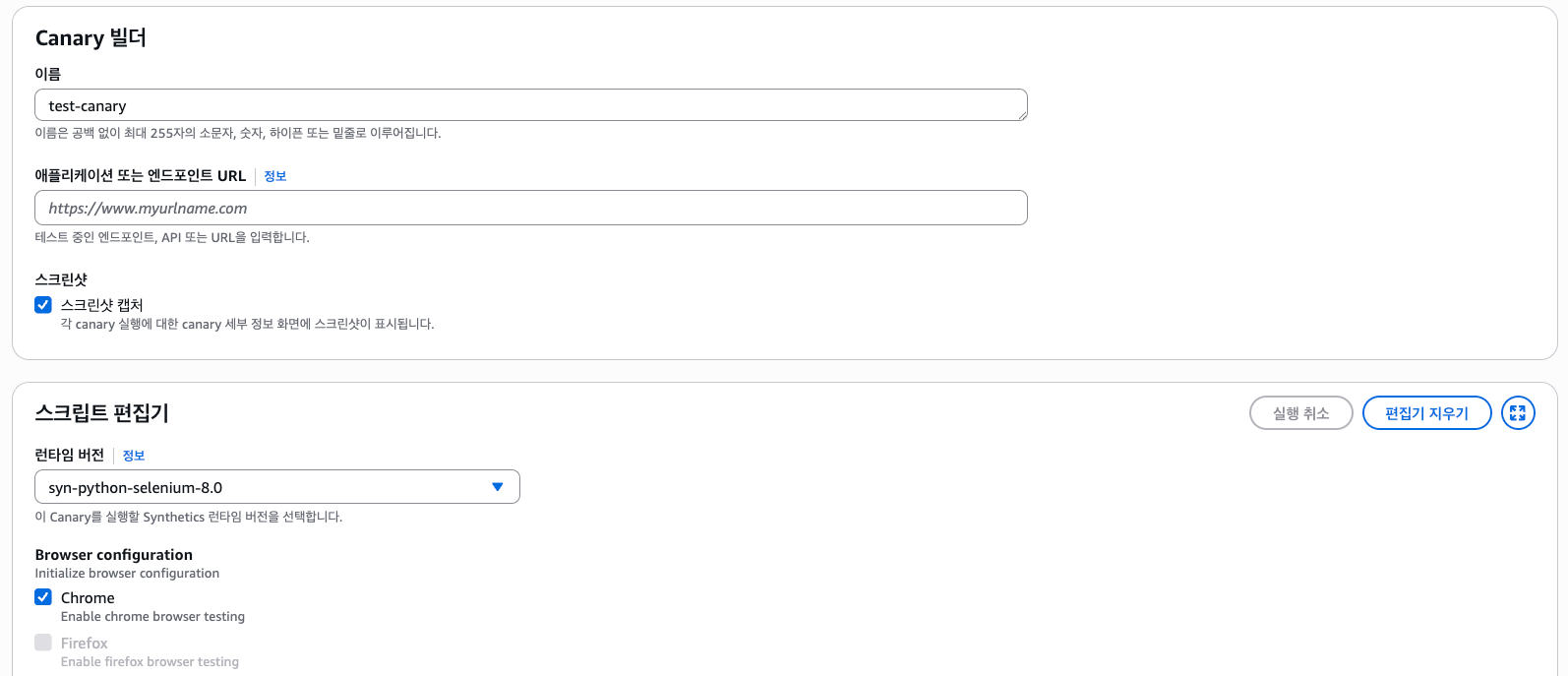Screen dimensions: 1568x676
Task: Click the Browser configuration heading
Action: (114, 555)
